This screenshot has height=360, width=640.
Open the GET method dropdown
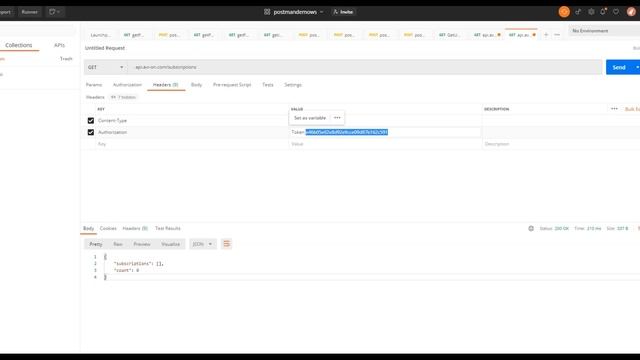(x=105, y=67)
